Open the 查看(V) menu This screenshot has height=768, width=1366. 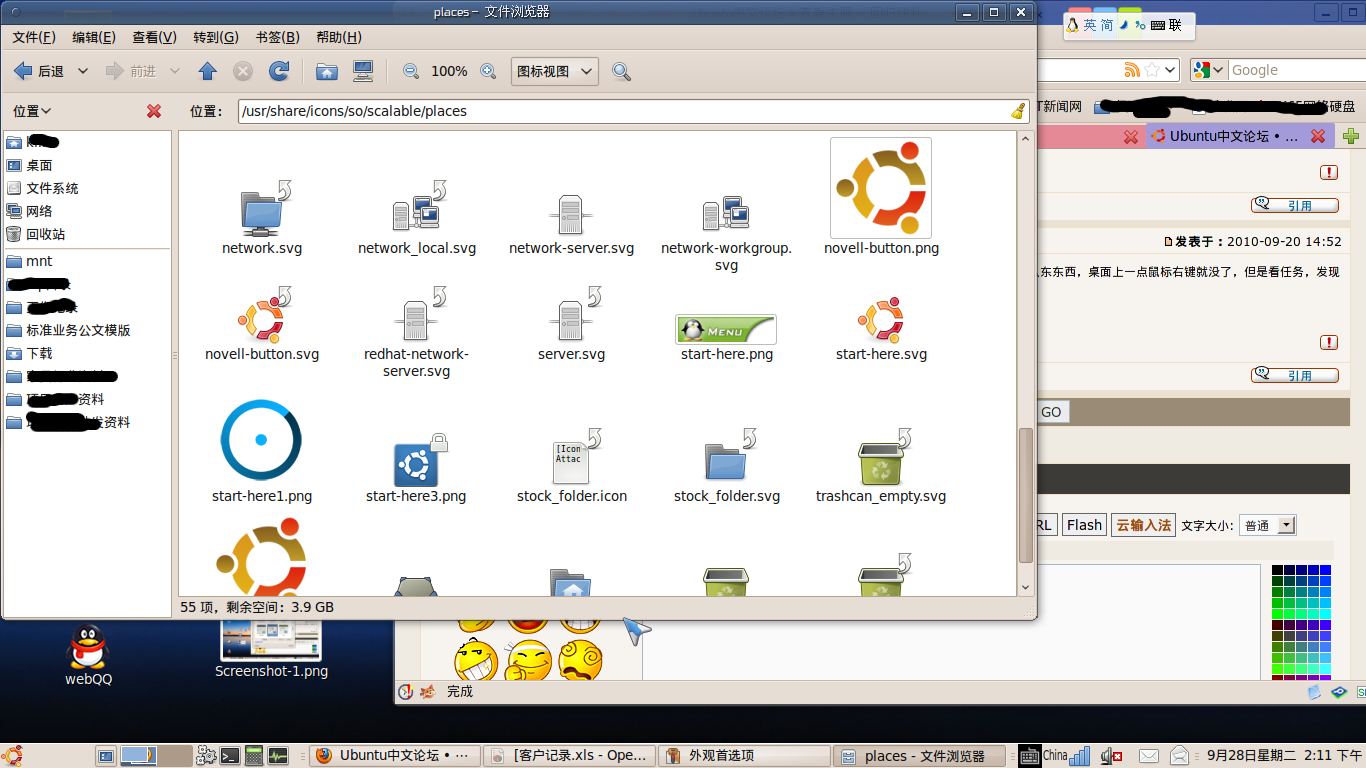(x=154, y=37)
